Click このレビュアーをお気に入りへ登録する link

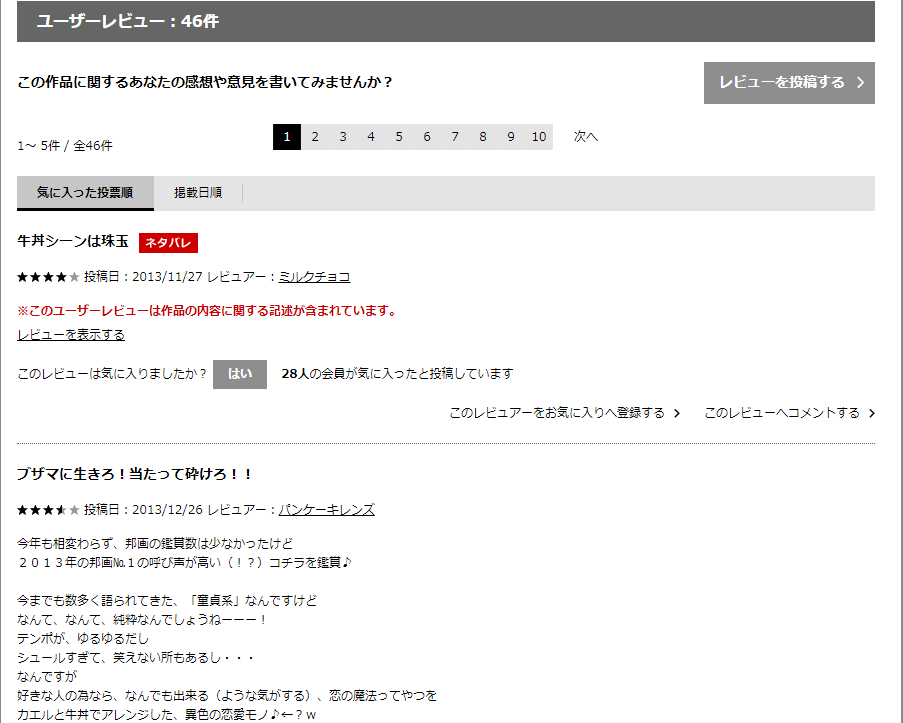tap(564, 413)
